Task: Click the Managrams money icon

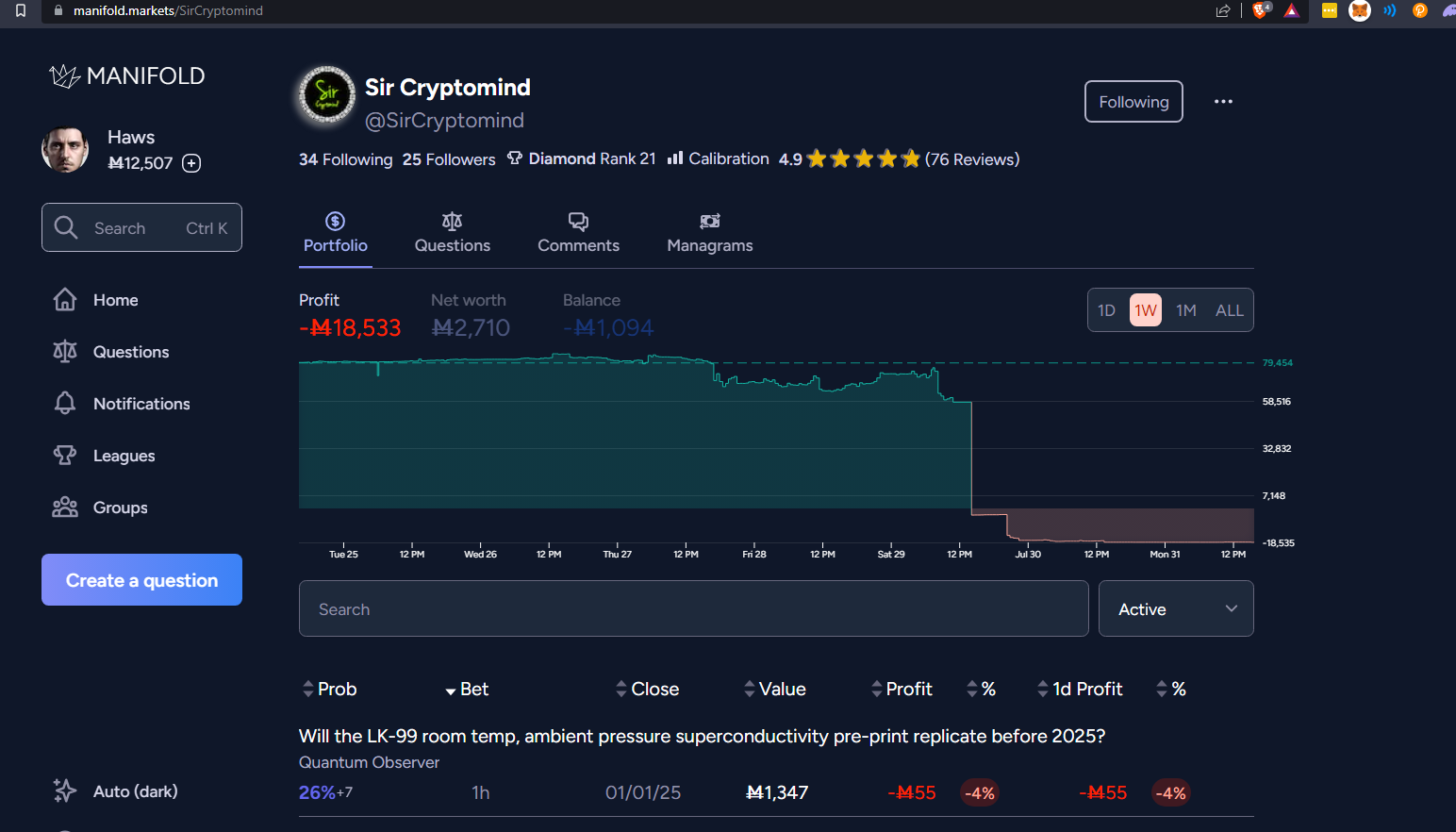Action: [x=710, y=221]
